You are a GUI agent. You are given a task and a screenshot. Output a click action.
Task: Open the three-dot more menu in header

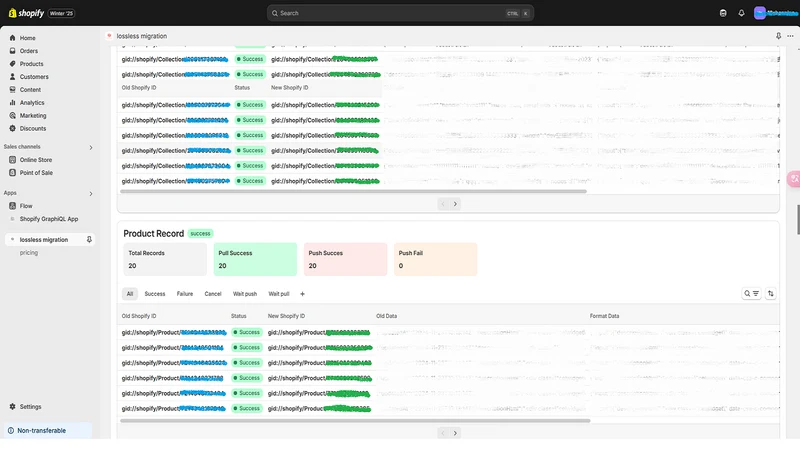tap(790, 36)
